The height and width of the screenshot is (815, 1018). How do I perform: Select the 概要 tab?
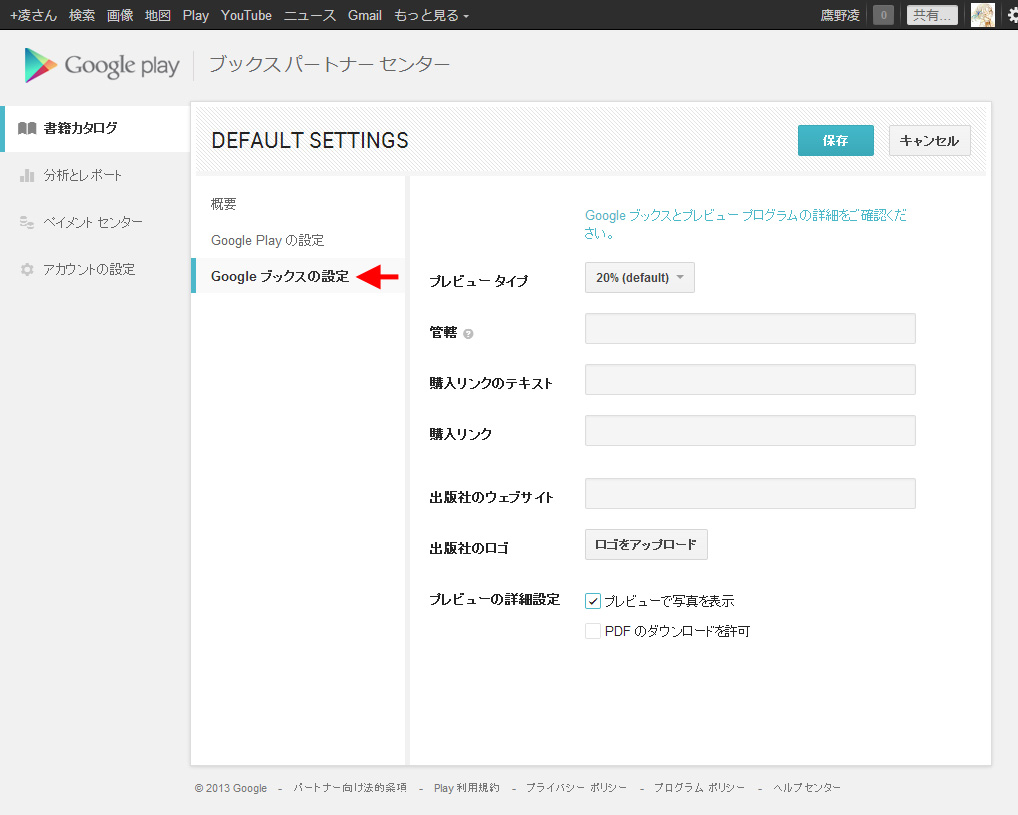pos(223,204)
